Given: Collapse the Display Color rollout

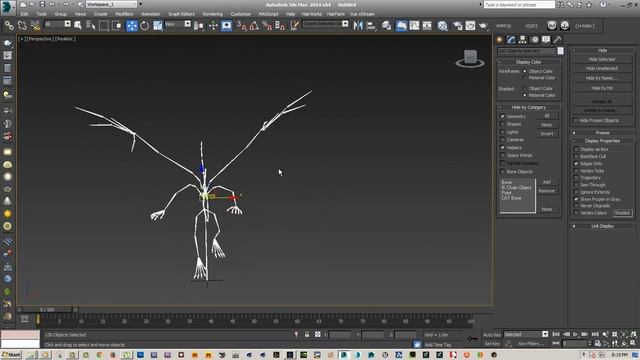Looking at the screenshot, I should click(529, 62).
